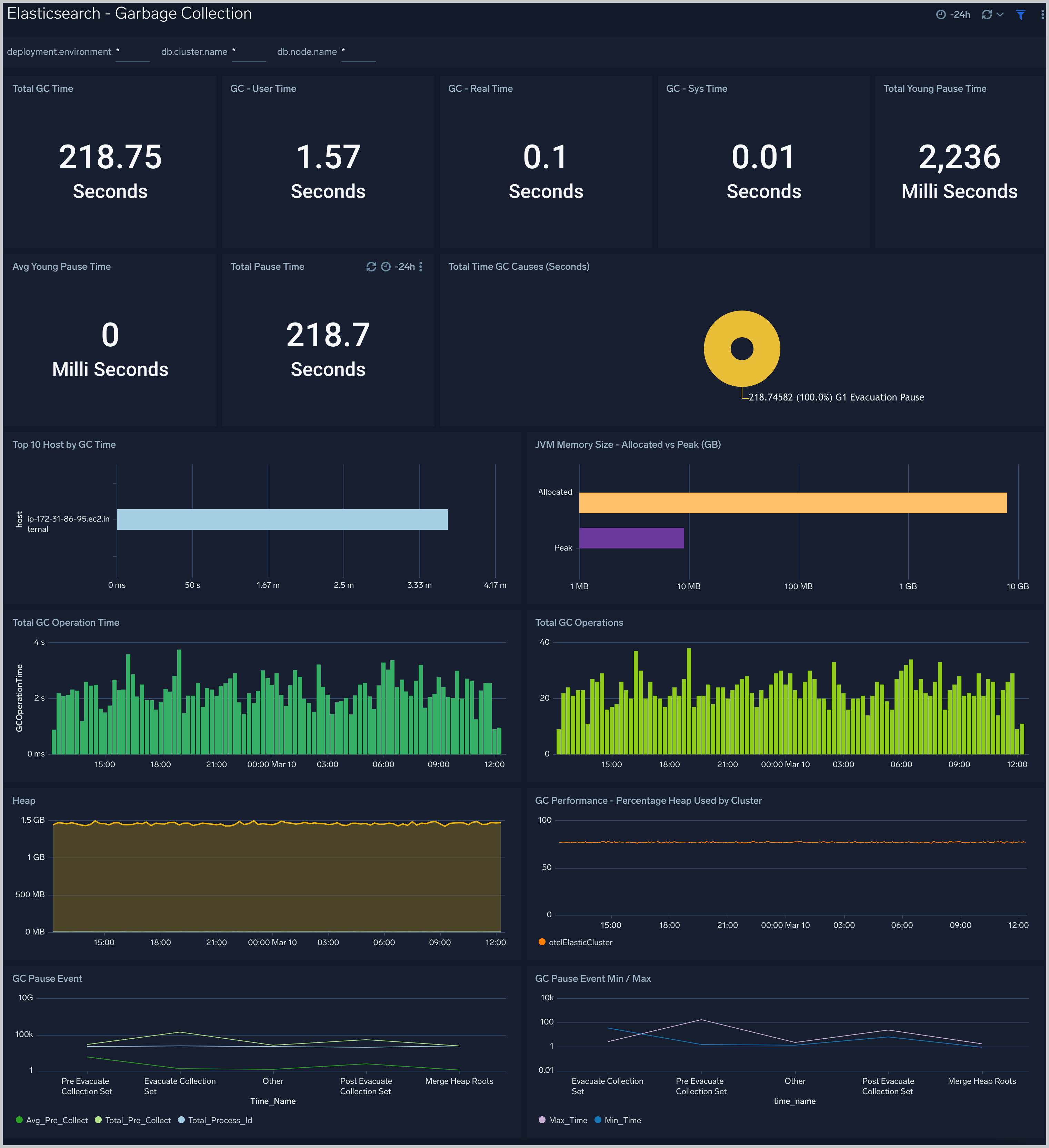Open the dashboard -24h time range picker

click(x=953, y=14)
